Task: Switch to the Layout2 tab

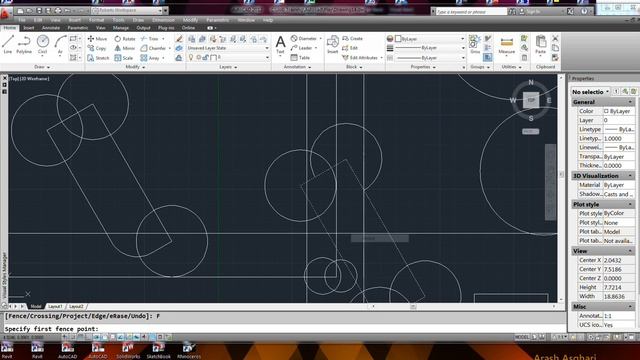Action: coord(76,306)
